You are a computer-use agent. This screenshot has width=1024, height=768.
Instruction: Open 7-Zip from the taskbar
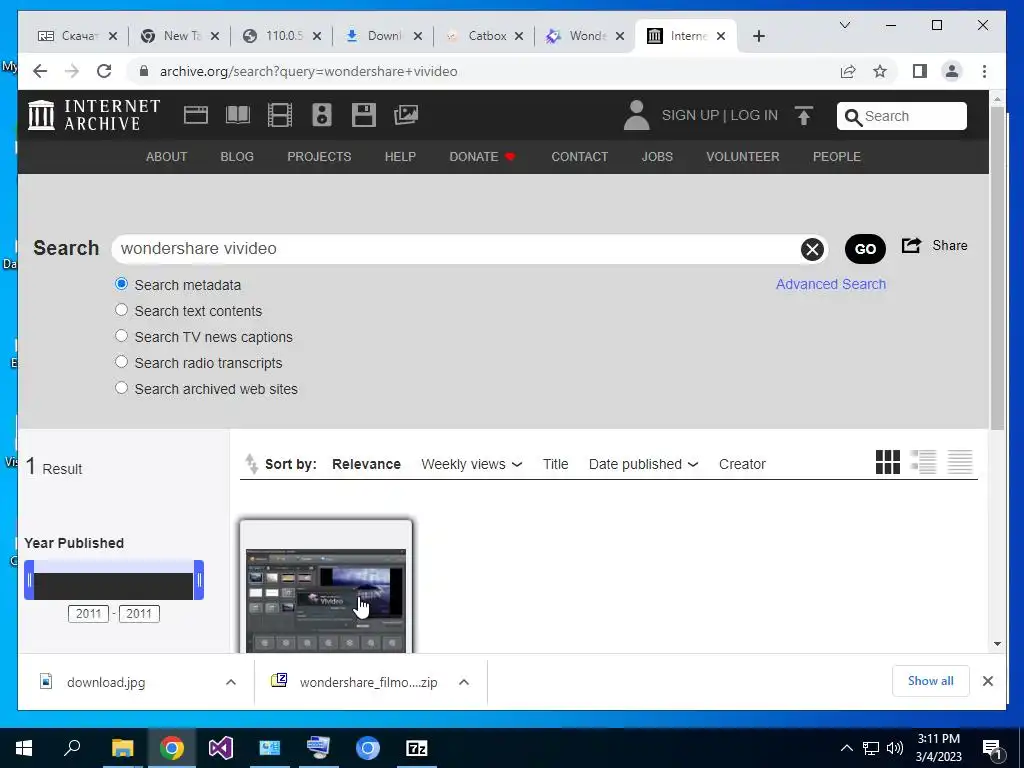tap(417, 748)
